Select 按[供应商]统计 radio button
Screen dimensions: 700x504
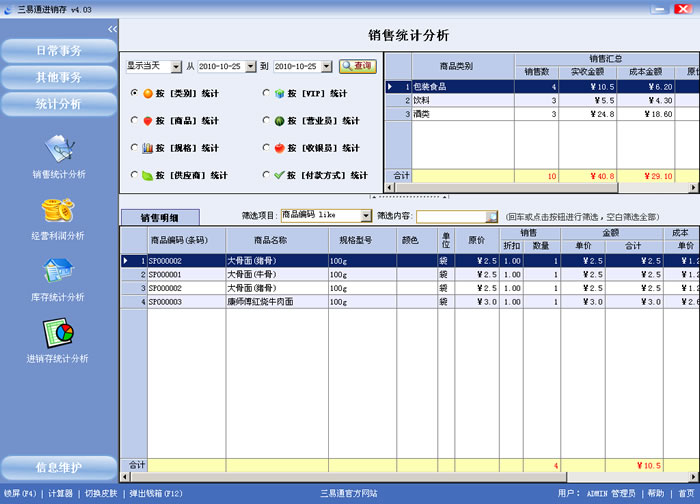(134, 175)
